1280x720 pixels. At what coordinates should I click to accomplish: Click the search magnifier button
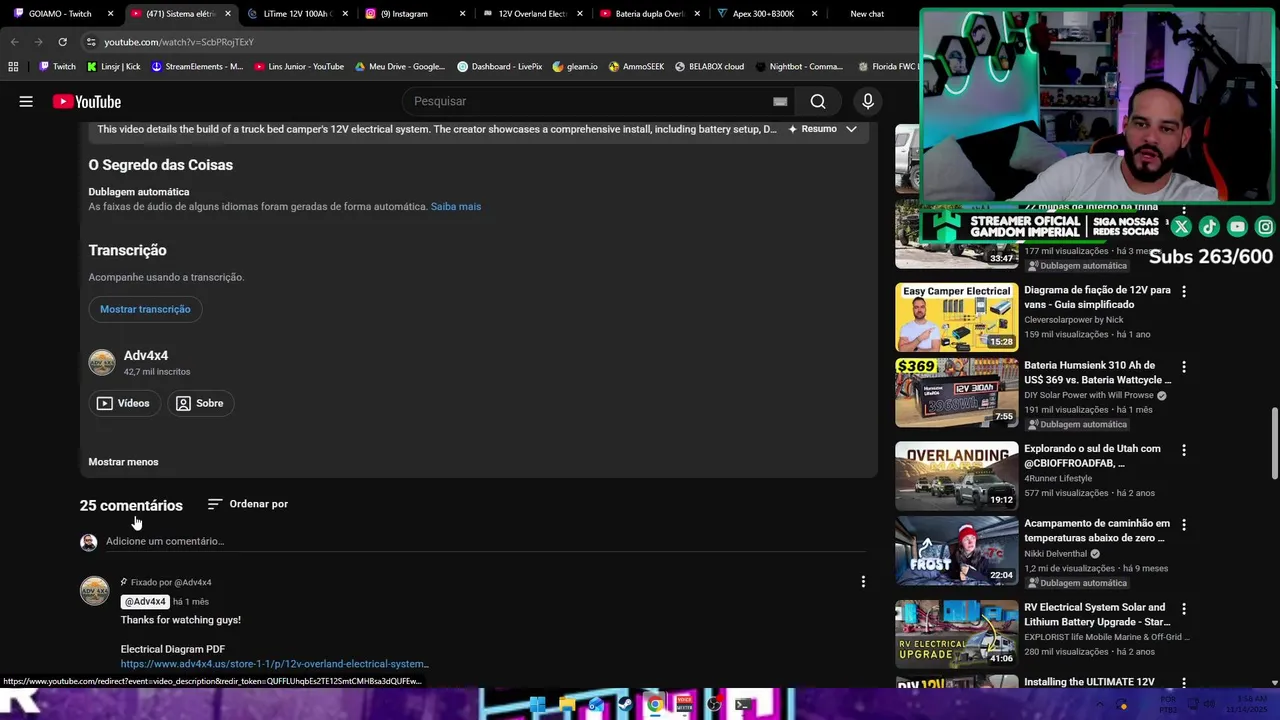click(818, 101)
